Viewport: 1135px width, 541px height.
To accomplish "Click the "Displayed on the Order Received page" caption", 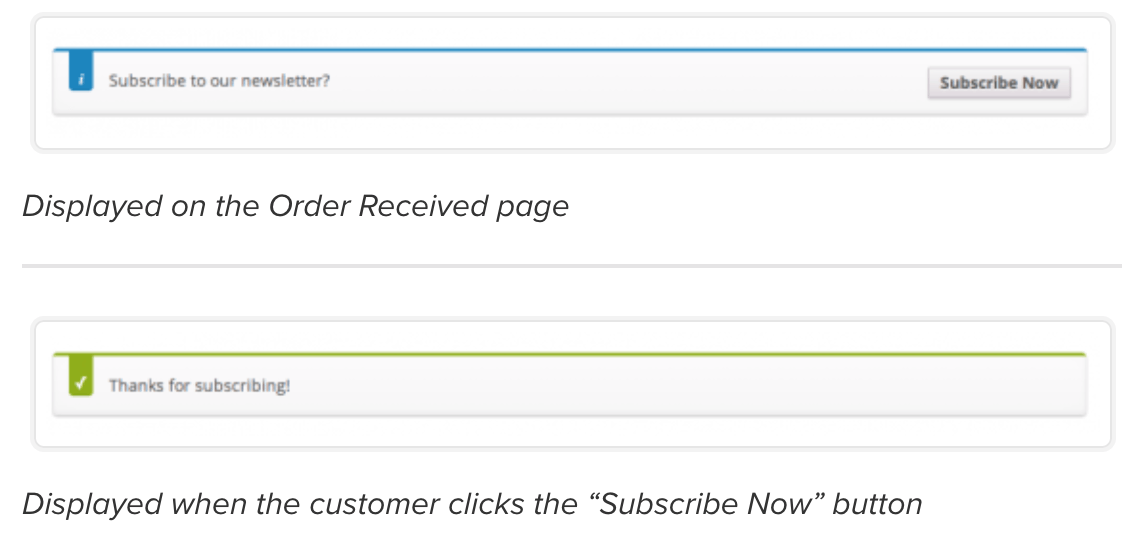I will pyautogui.click(x=295, y=206).
